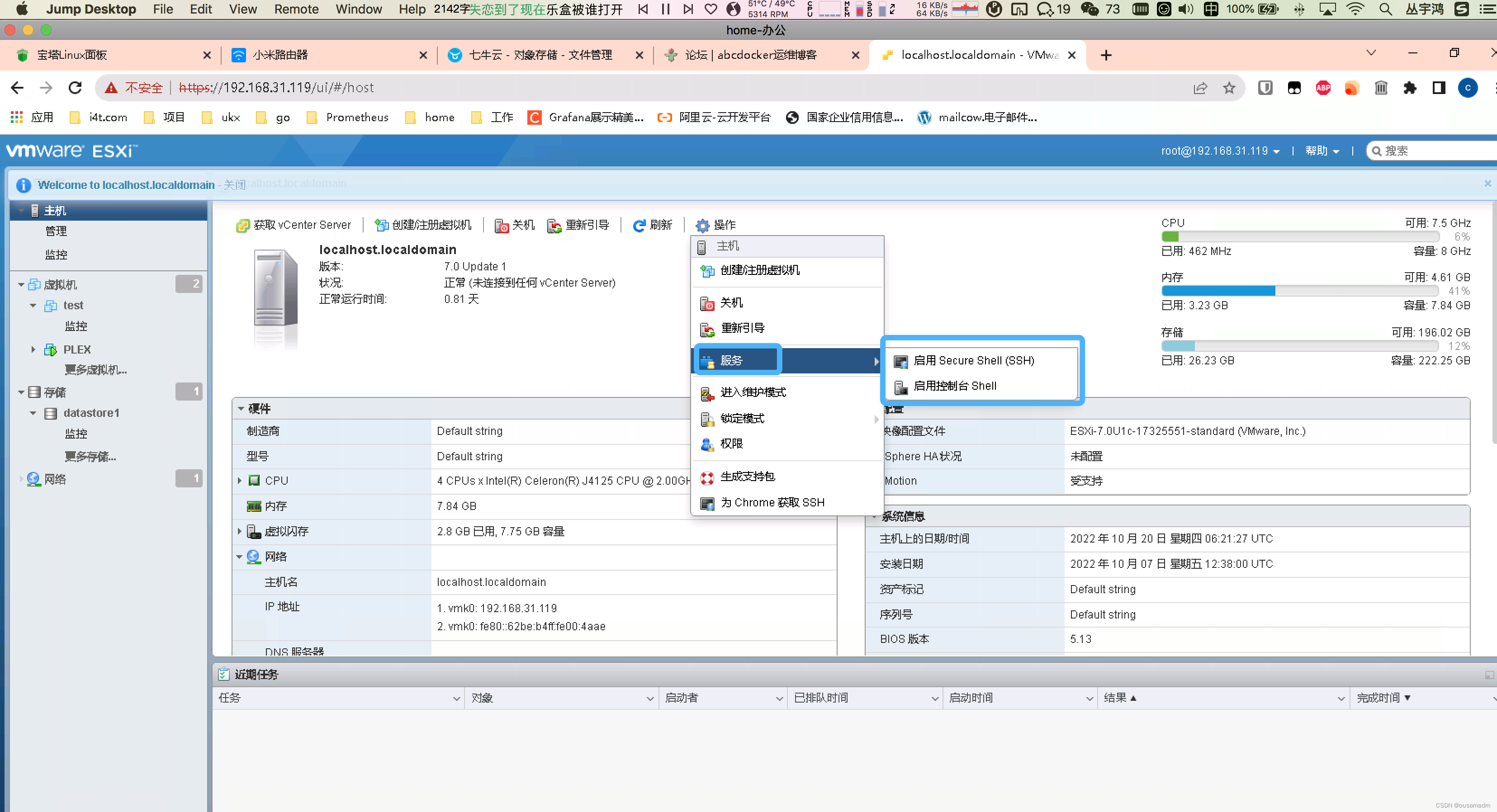Click 创建/注册虚拟机 toolbar icon
Screen dimensions: 1497x812
382,225
